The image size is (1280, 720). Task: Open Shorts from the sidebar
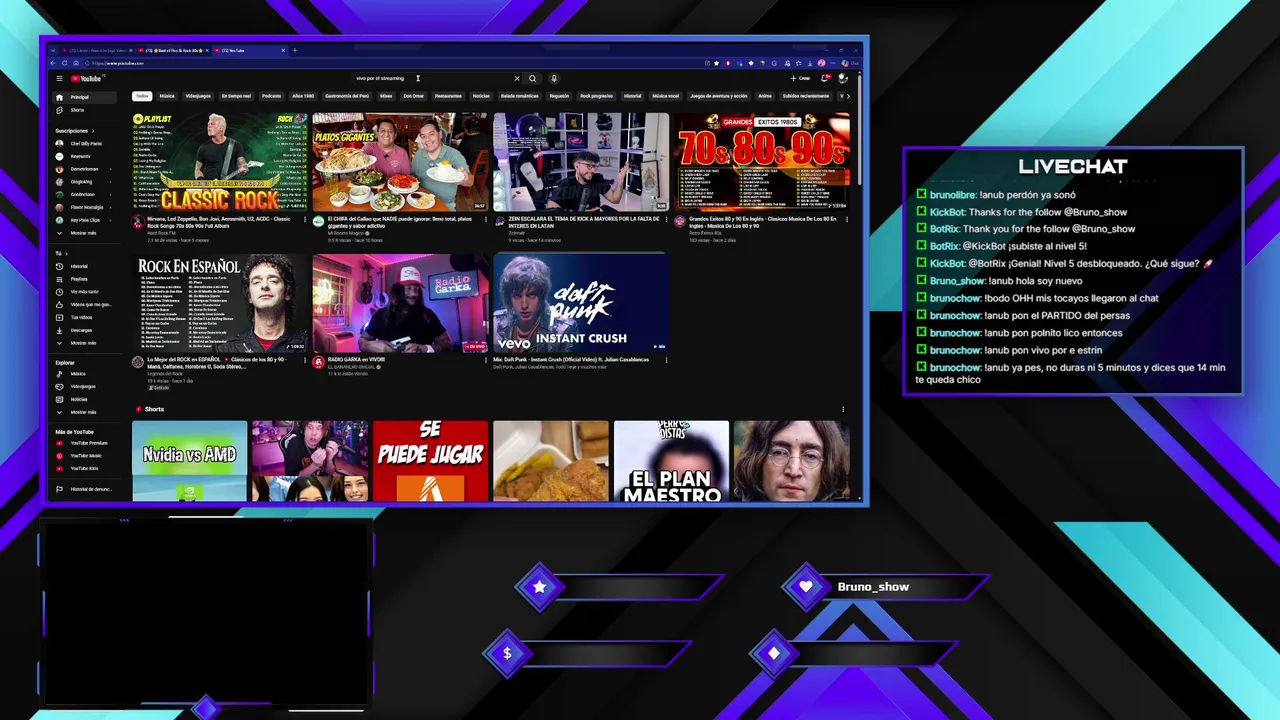pos(84,110)
